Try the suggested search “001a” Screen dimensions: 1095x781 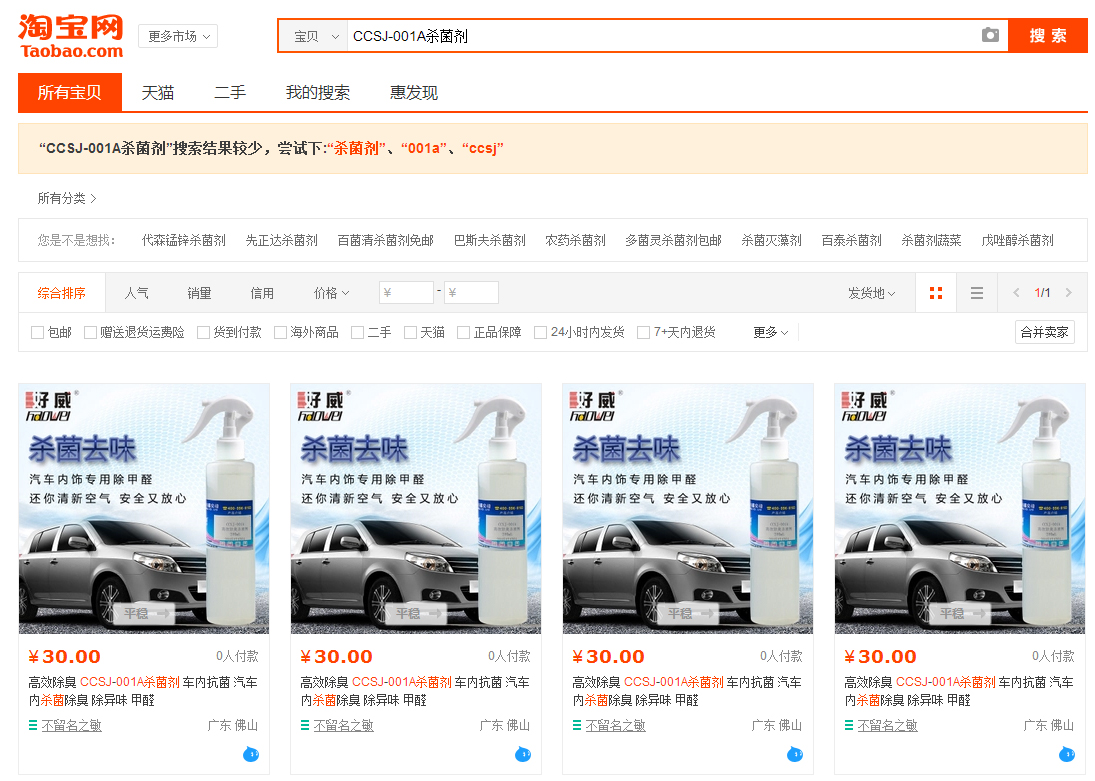pyautogui.click(x=424, y=148)
